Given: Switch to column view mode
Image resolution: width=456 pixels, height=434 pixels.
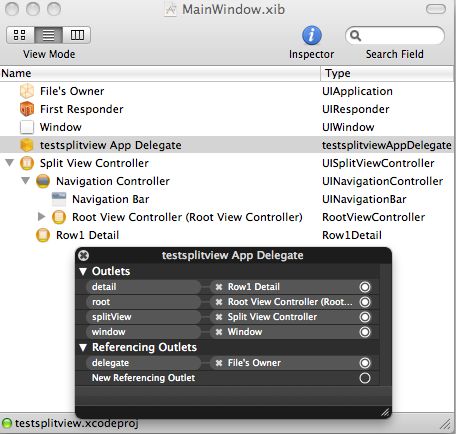Looking at the screenshot, I should point(77,35).
